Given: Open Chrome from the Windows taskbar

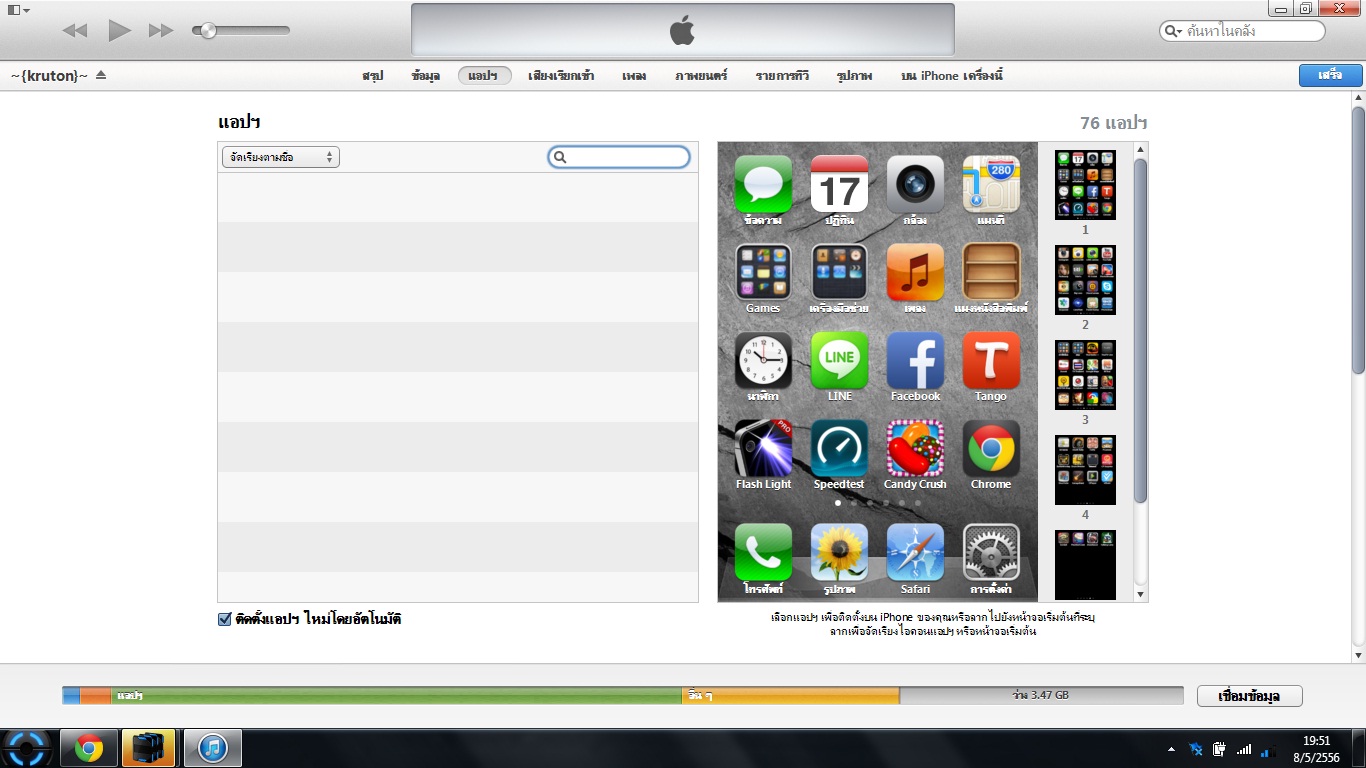Looking at the screenshot, I should coord(88,748).
